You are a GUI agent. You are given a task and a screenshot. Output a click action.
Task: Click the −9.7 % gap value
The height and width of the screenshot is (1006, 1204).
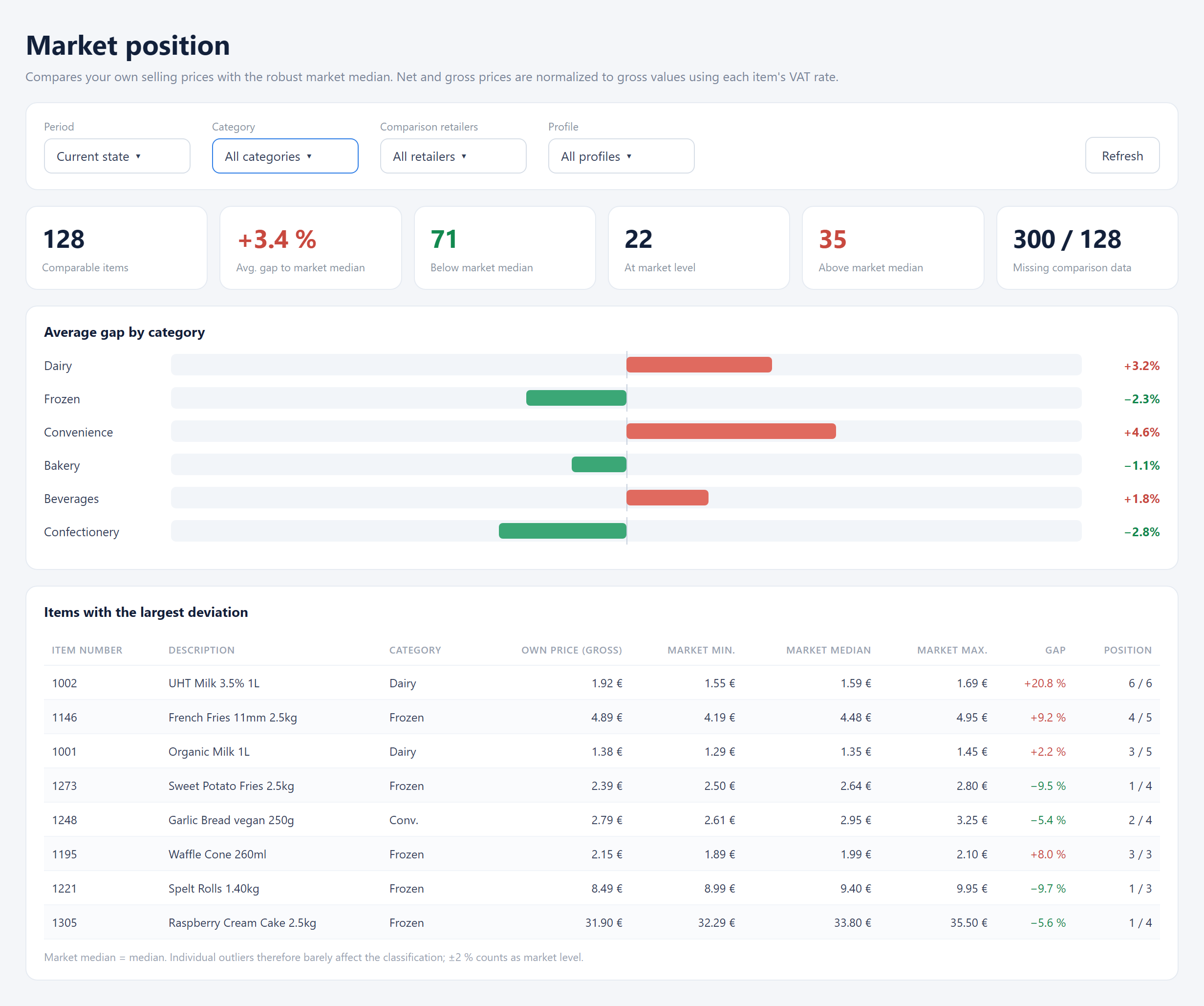point(1048,889)
